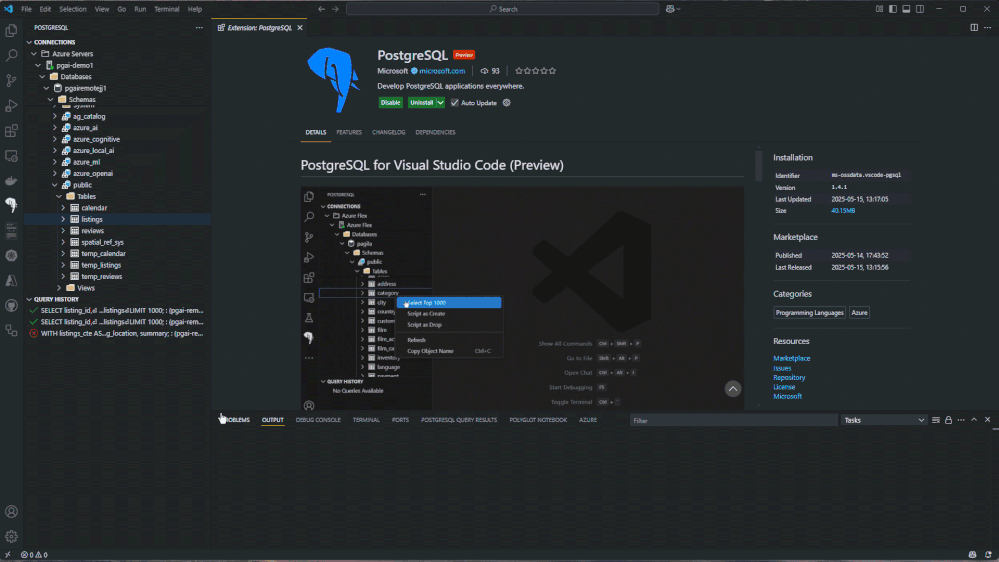Open the Search view in activity bar
The image size is (999, 562).
pyautogui.click(x=11, y=55)
